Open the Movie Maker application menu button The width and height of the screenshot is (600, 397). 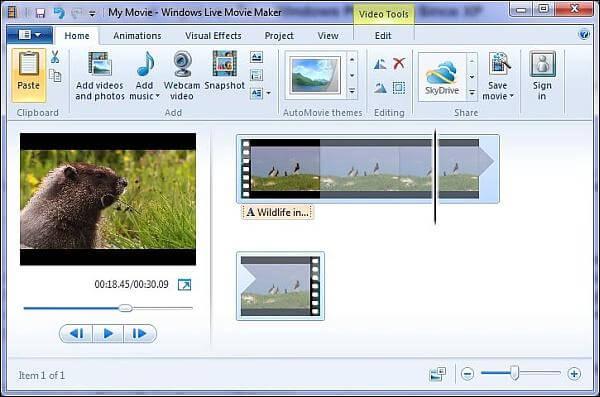click(x=30, y=35)
